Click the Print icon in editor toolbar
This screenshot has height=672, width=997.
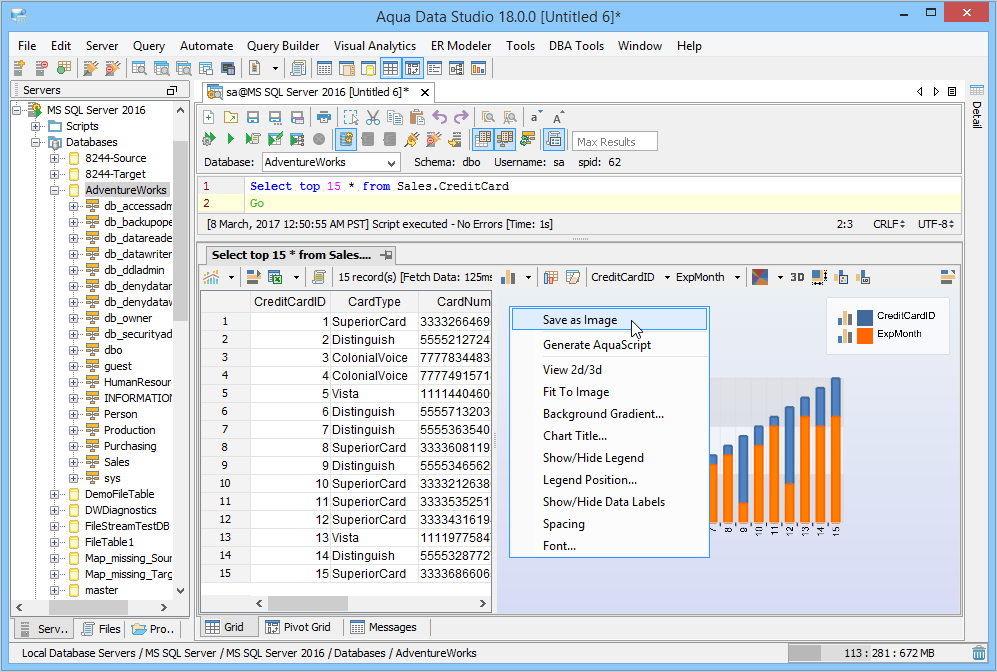pos(323,117)
